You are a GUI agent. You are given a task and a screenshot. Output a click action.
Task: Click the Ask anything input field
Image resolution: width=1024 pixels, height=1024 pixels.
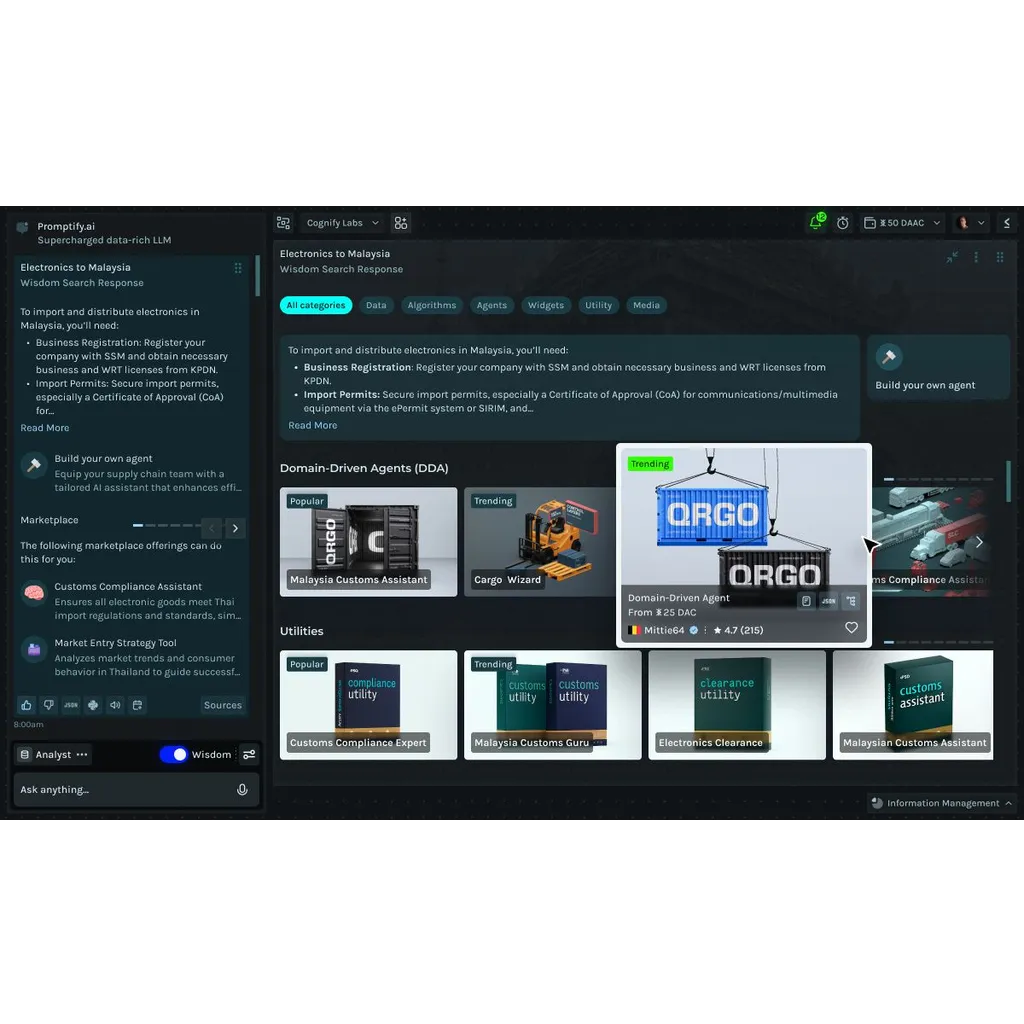(136, 790)
